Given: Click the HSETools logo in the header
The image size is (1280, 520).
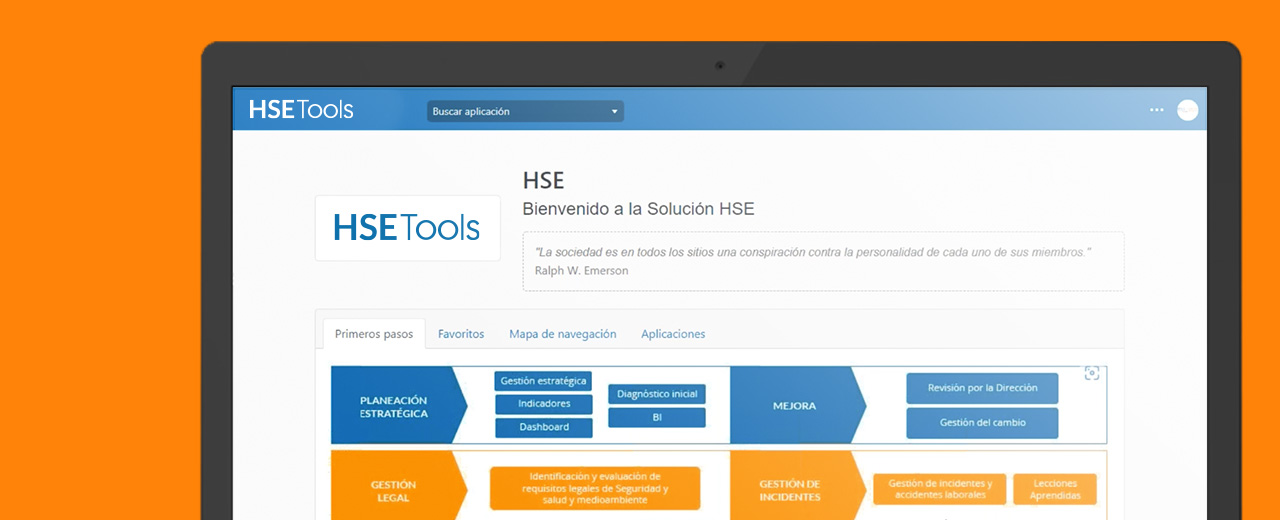Looking at the screenshot, I should [x=301, y=109].
